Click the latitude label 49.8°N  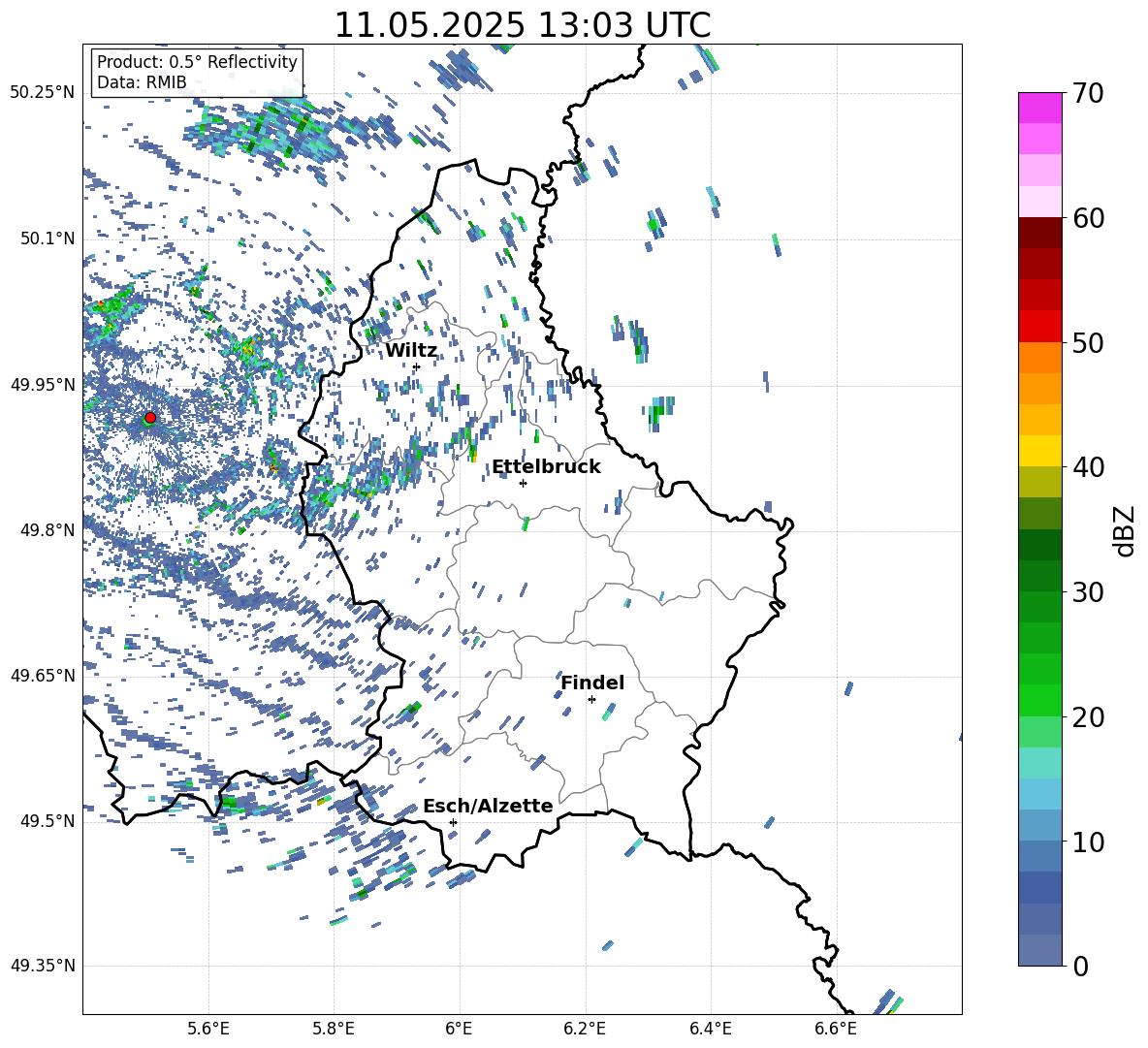(47, 530)
